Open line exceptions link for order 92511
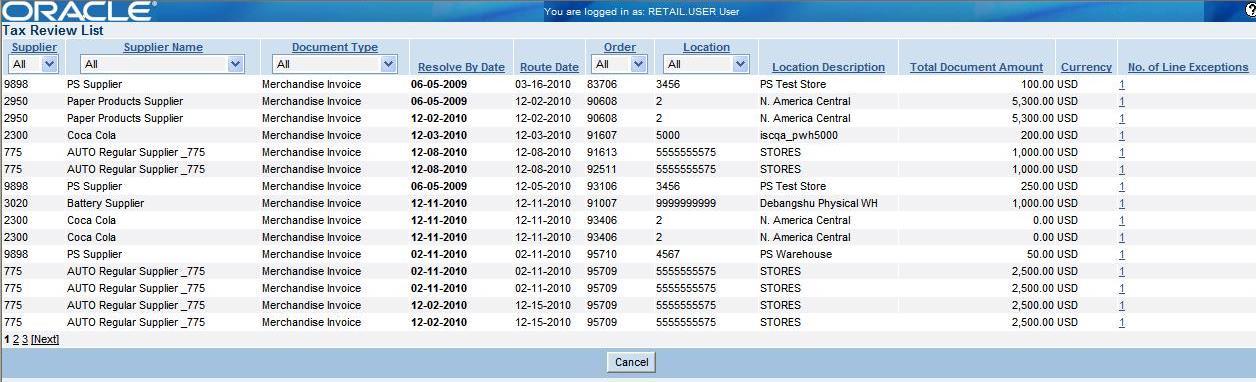Image resolution: width=1256 pixels, height=382 pixels. click(x=1122, y=170)
